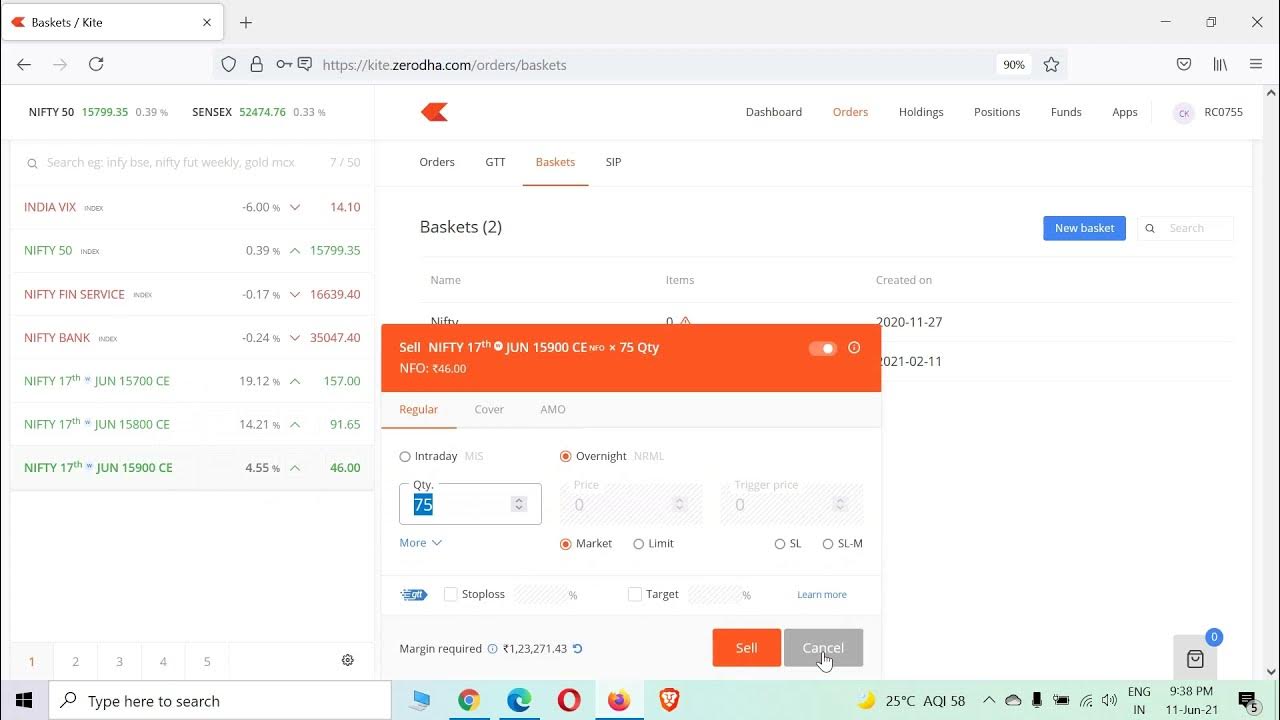Click the marketwatch search magnifier icon
The image size is (1280, 720).
click(32, 163)
